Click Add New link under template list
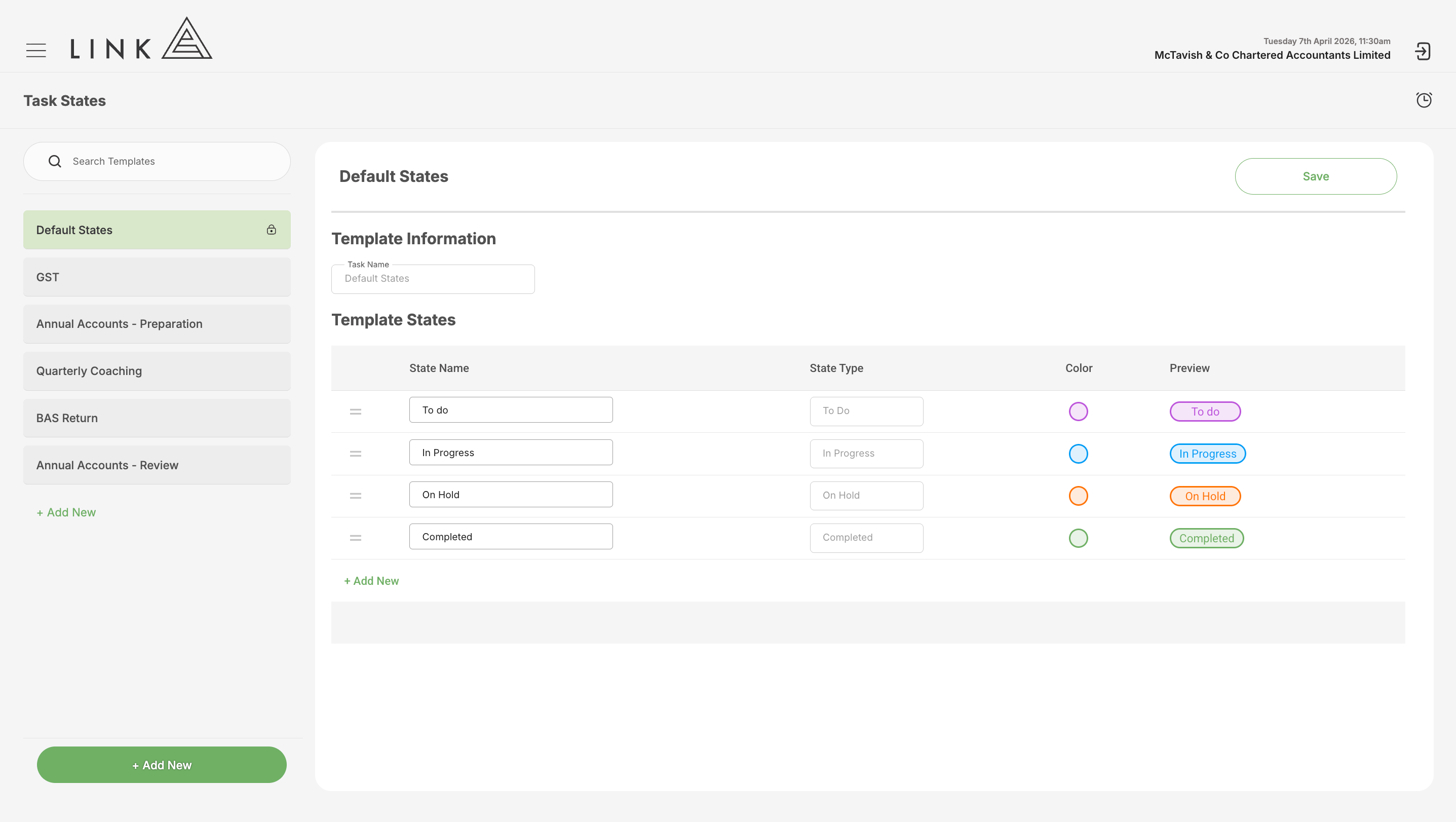This screenshot has width=1456, height=822. [x=66, y=512]
